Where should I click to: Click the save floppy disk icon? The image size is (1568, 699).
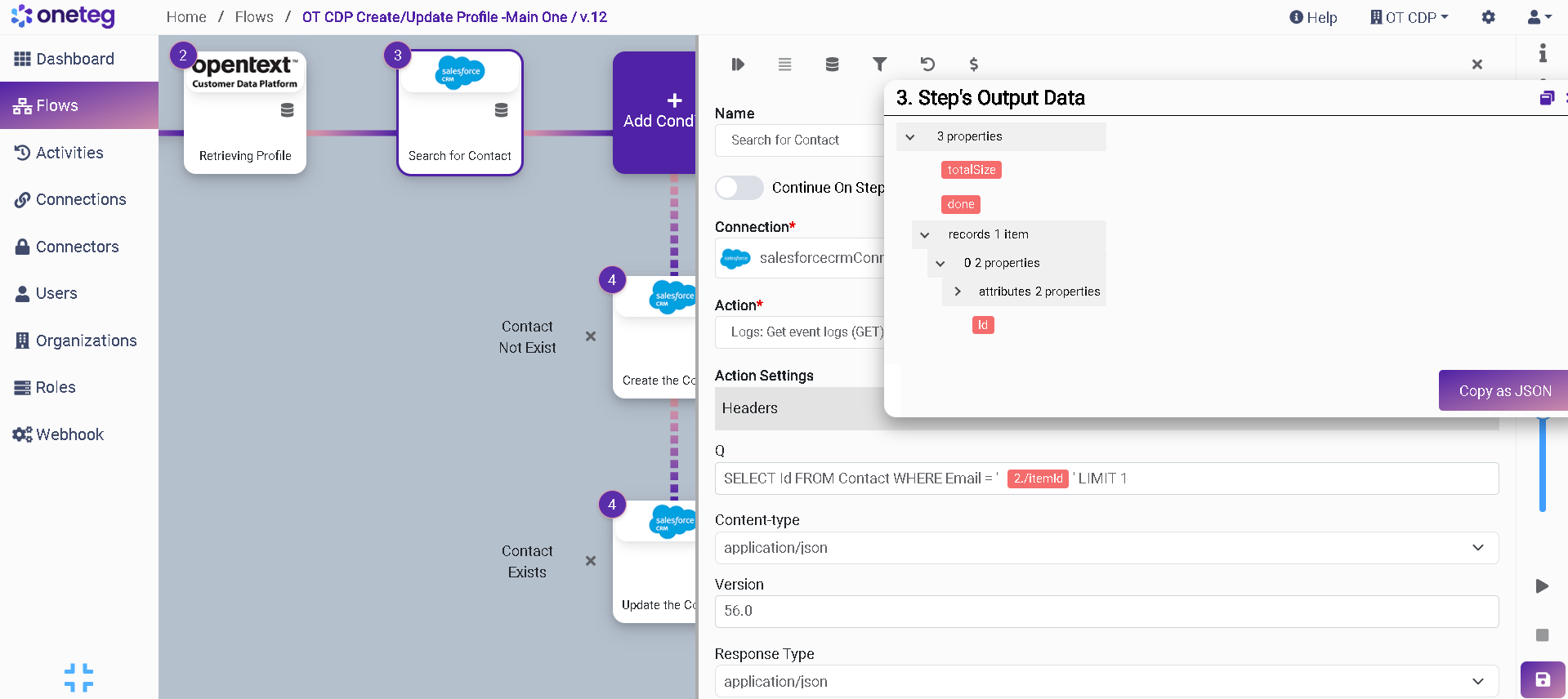coord(1542,679)
